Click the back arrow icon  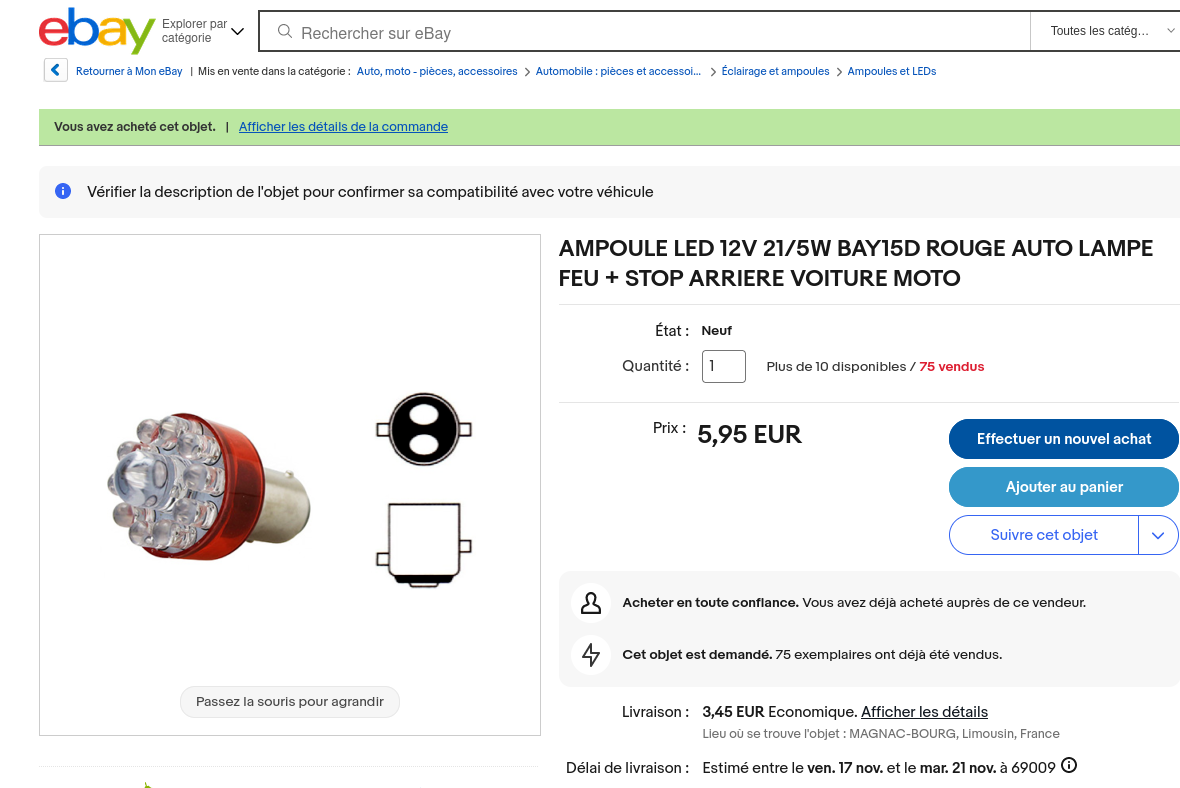[56, 71]
